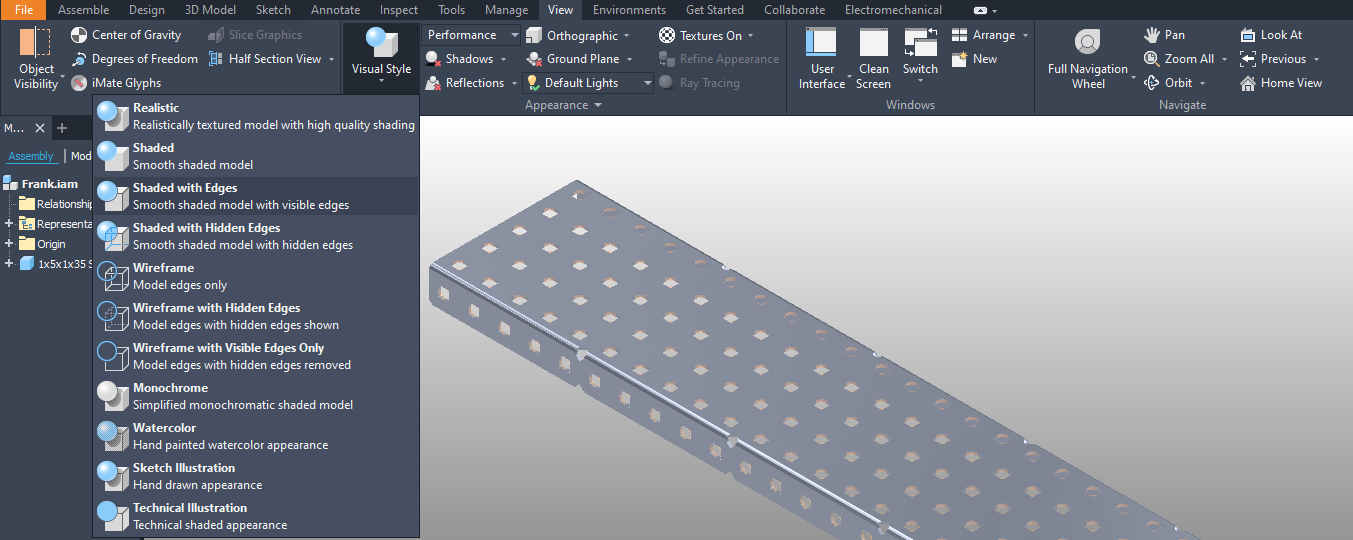The height and width of the screenshot is (540, 1353).
Task: Select the Relationships folder
Action: click(56, 204)
